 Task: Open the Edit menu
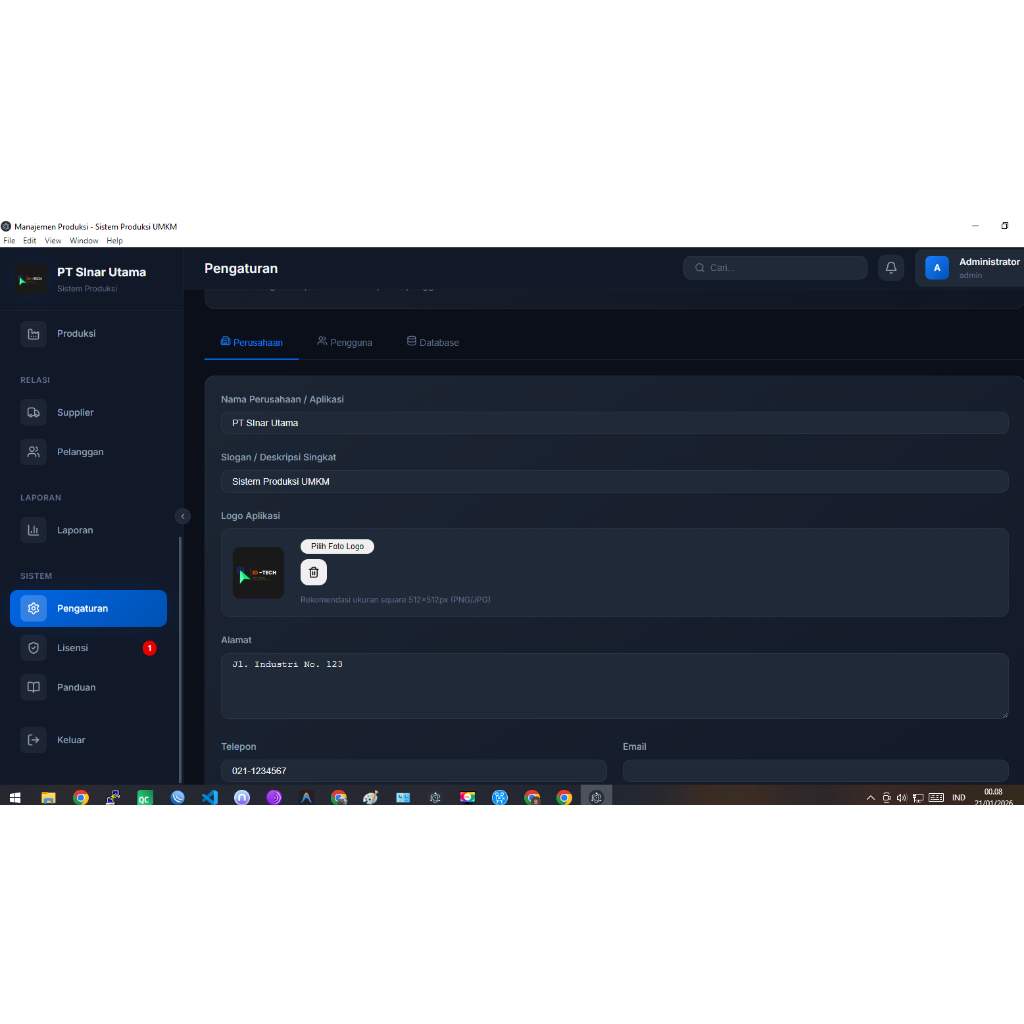[30, 241]
